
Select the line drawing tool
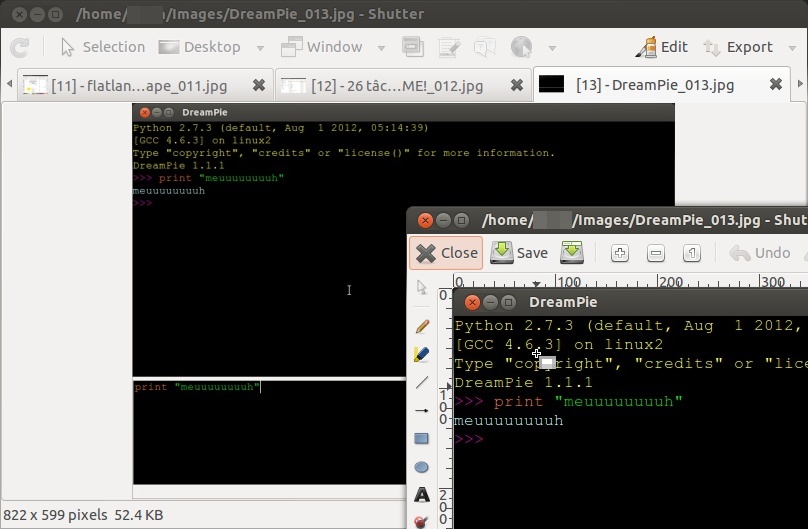[422, 382]
